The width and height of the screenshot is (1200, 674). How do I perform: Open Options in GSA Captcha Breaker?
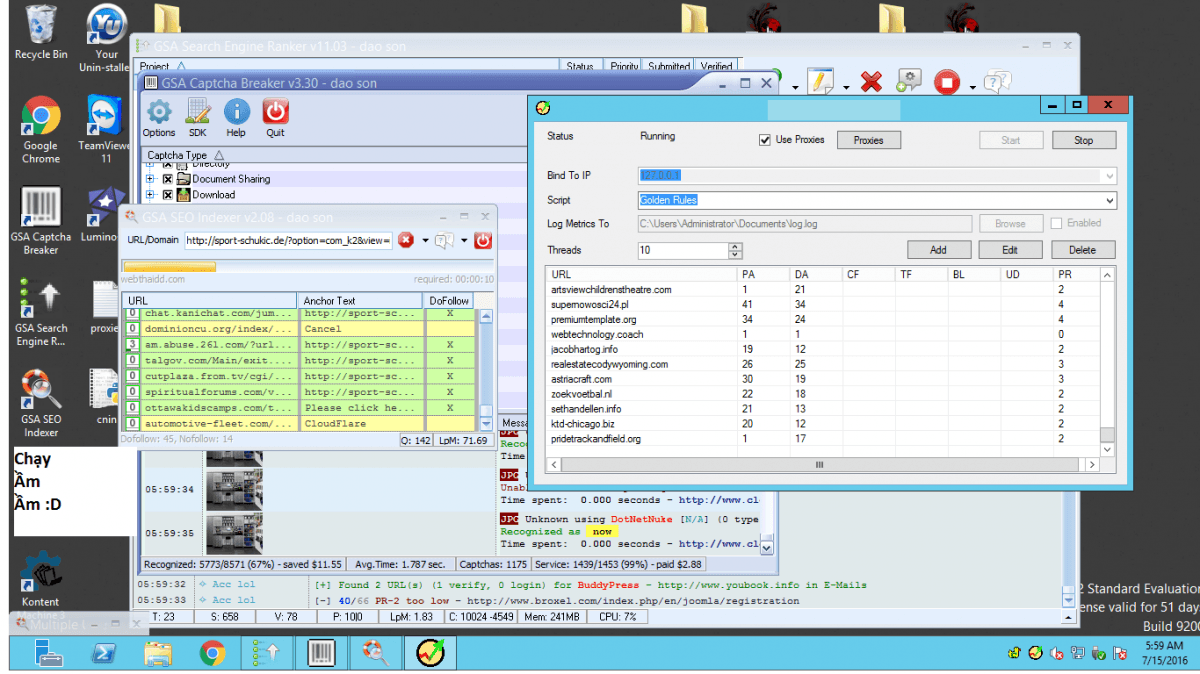coord(159,118)
